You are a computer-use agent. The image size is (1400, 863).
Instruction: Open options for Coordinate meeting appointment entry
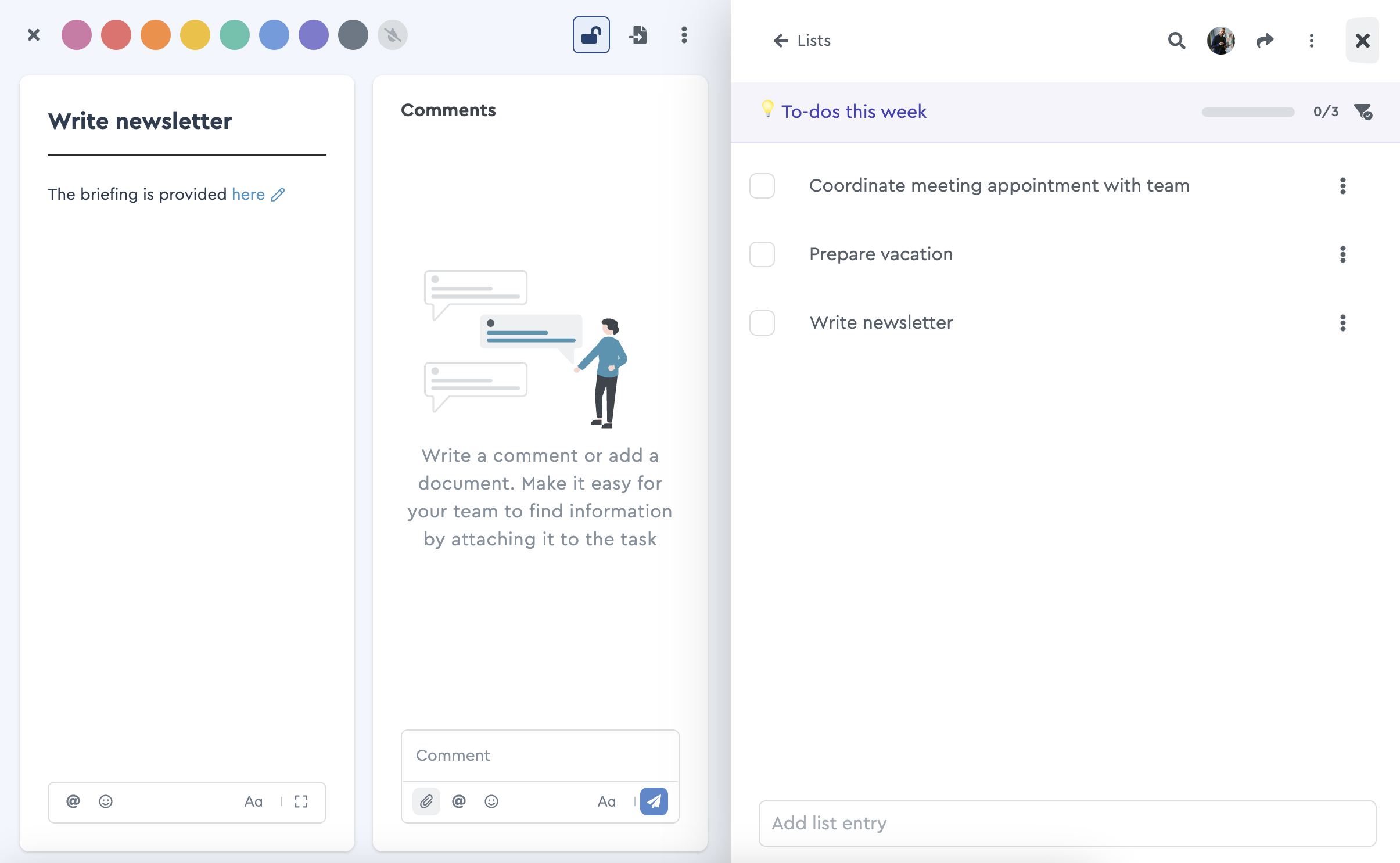coord(1342,186)
